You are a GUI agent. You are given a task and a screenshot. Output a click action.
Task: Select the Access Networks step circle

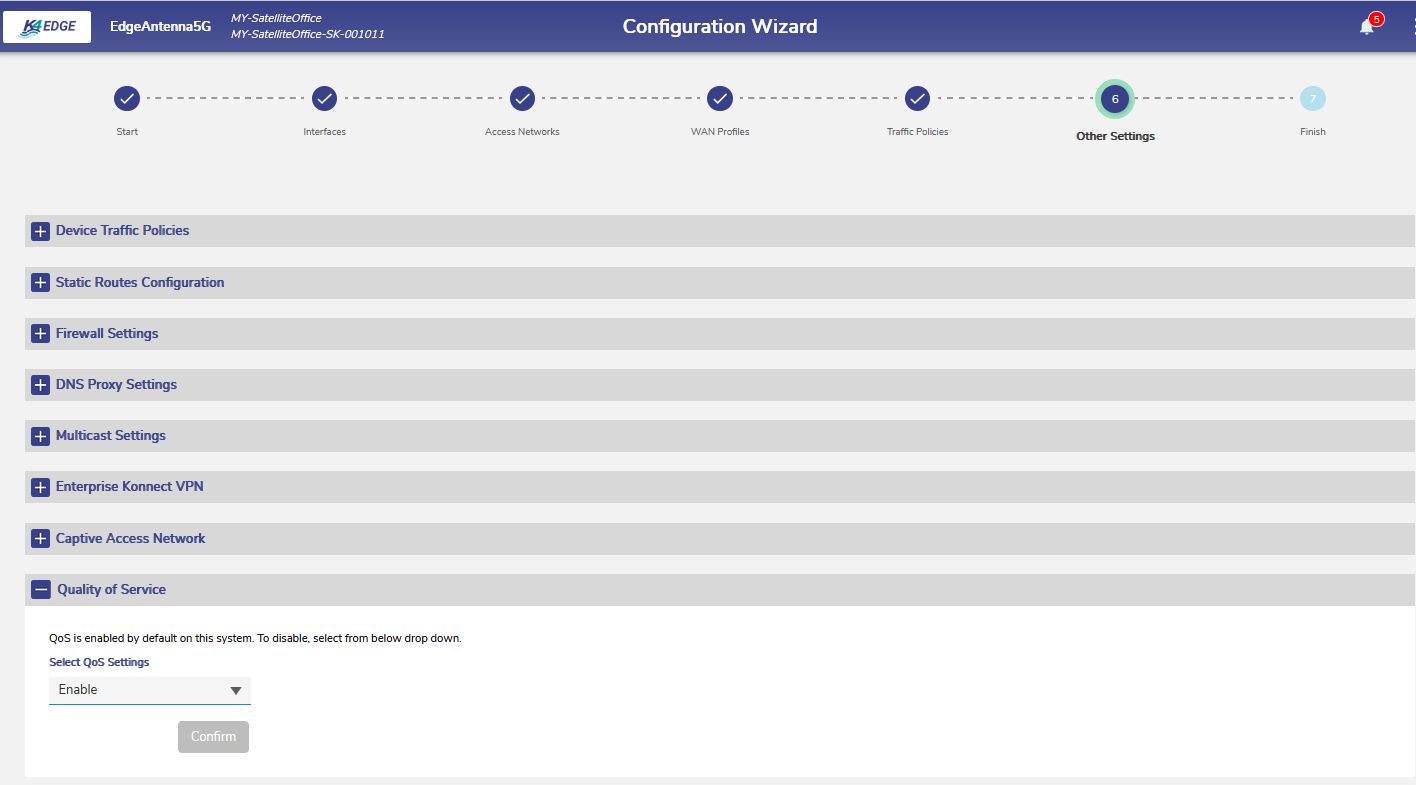tap(522, 99)
